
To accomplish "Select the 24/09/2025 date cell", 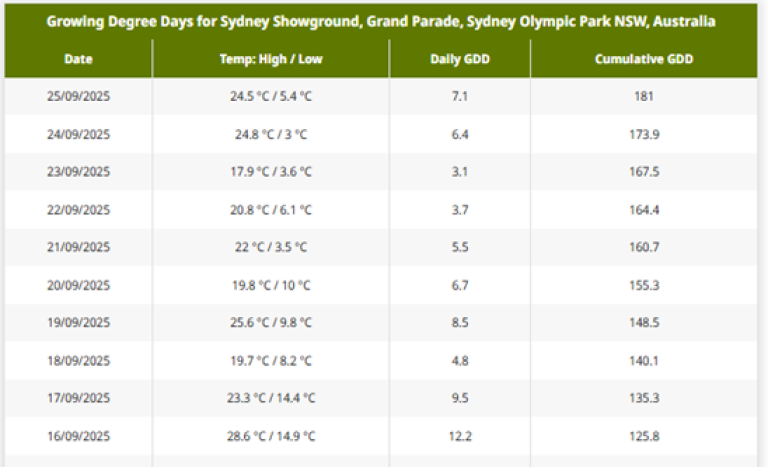I will pyautogui.click(x=78, y=134).
